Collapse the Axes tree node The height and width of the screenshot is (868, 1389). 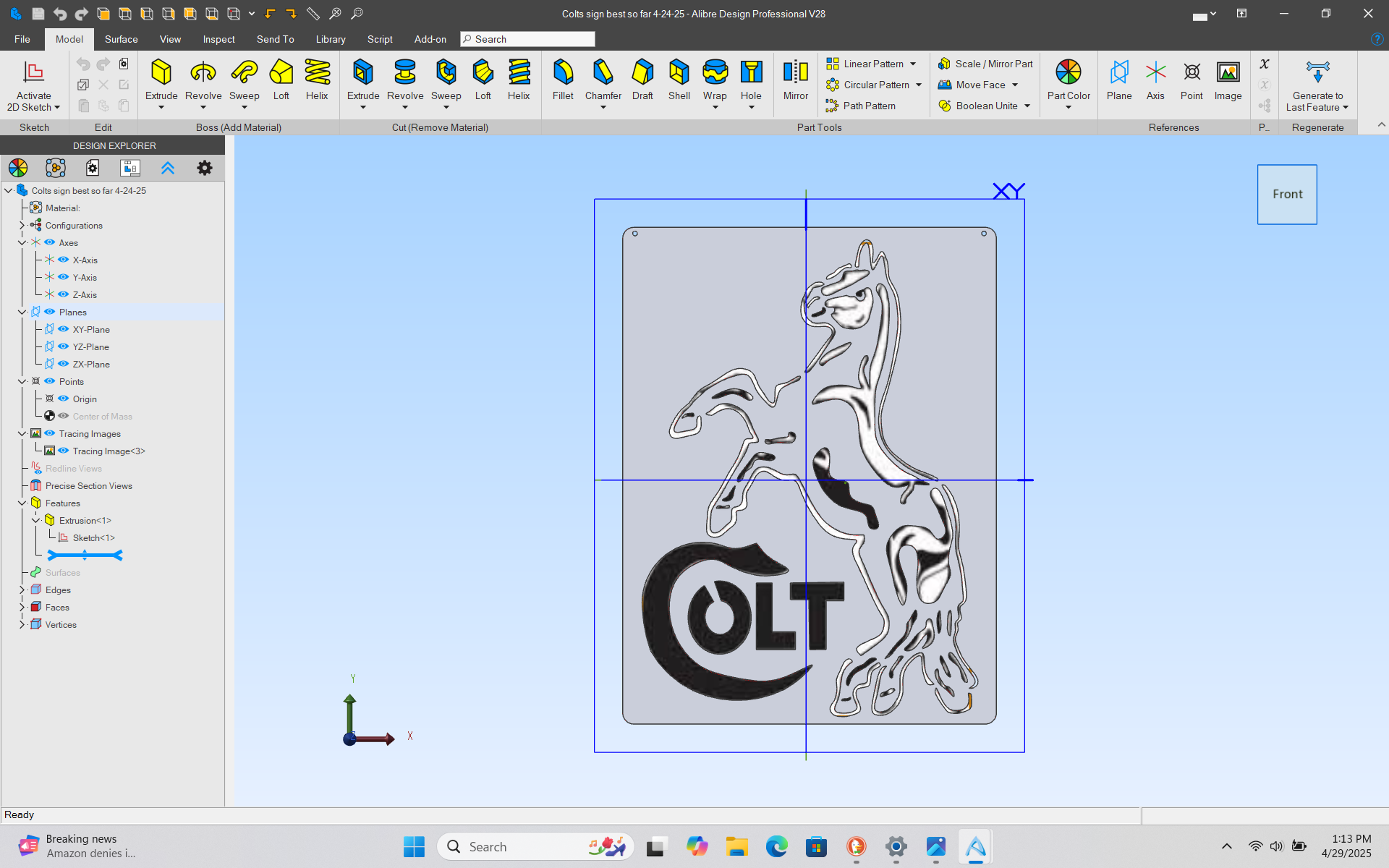pos(22,242)
